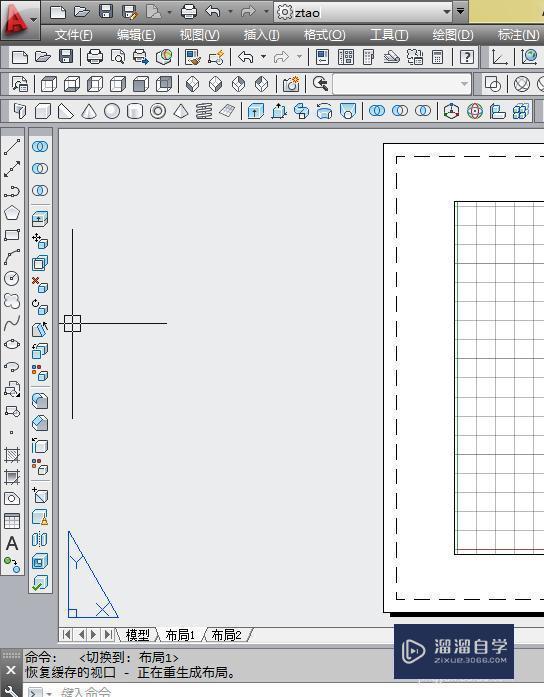Expand the application menu arrow beside the A logo
This screenshot has height=697, width=544.
coord(34,19)
